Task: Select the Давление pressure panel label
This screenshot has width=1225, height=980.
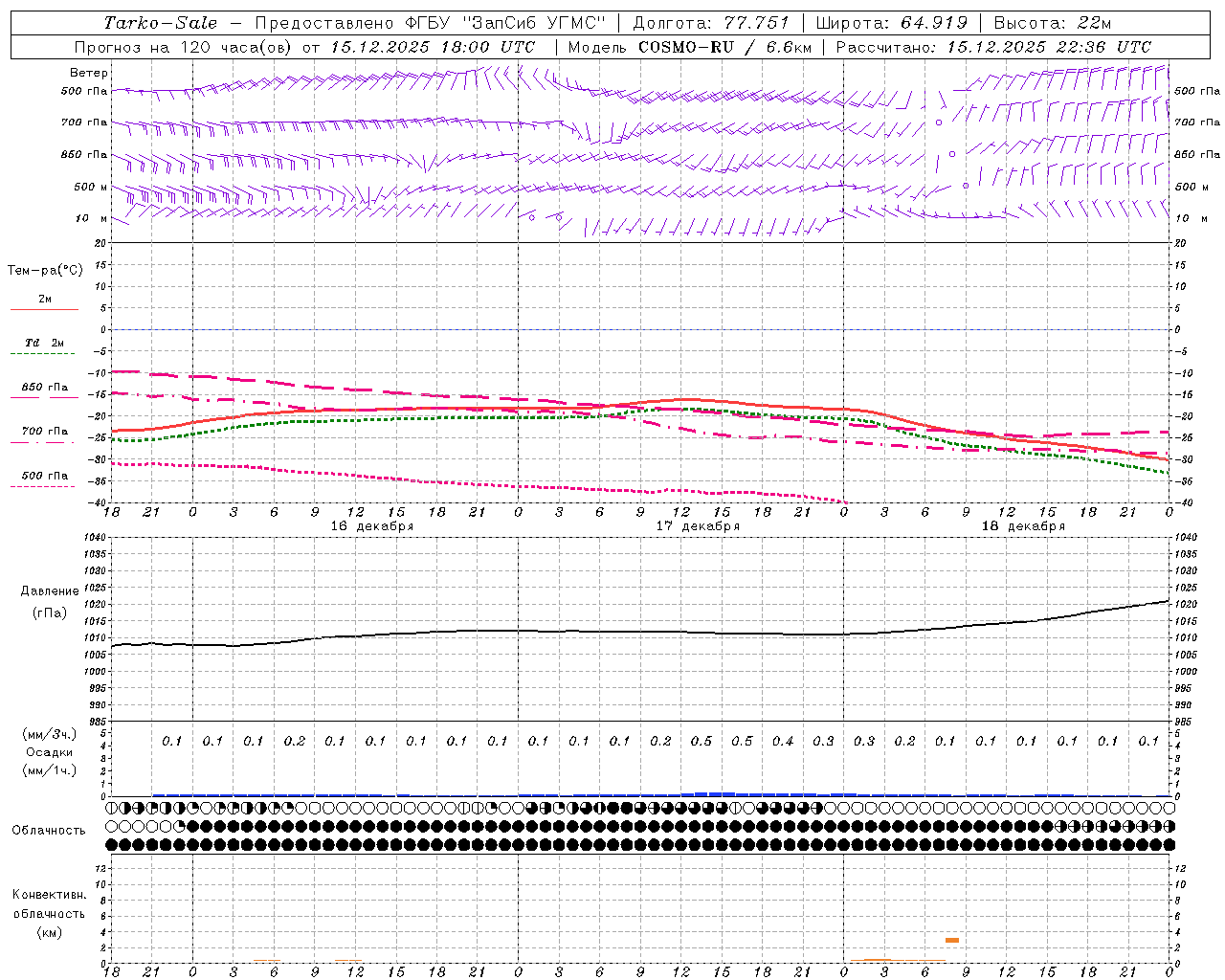Action: (x=50, y=591)
